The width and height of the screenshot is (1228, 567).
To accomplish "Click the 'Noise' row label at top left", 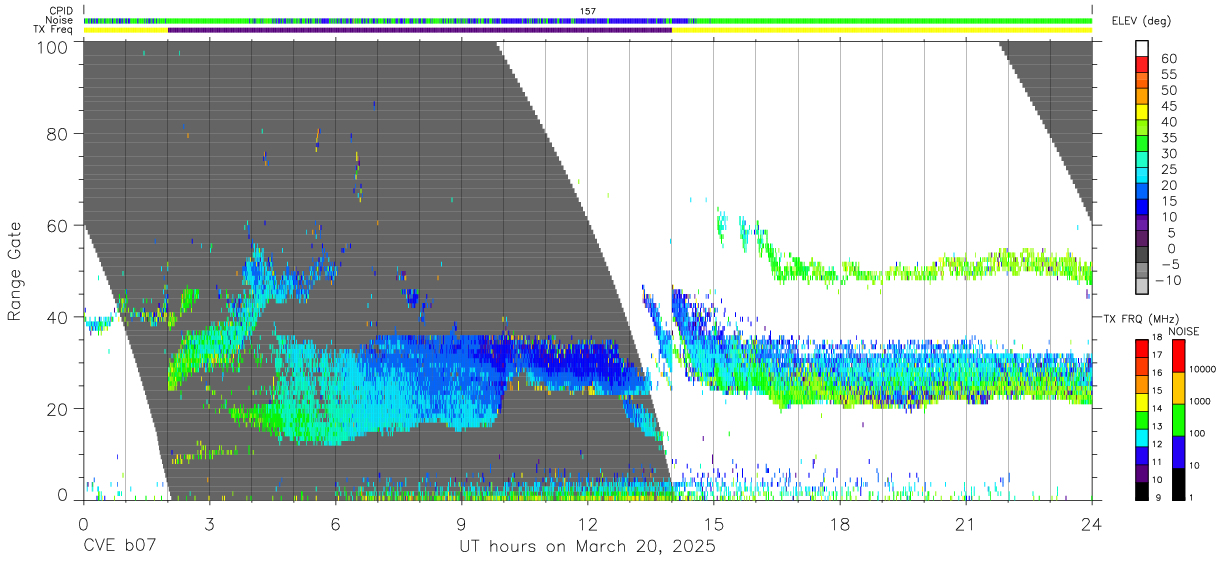I will (60, 20).
